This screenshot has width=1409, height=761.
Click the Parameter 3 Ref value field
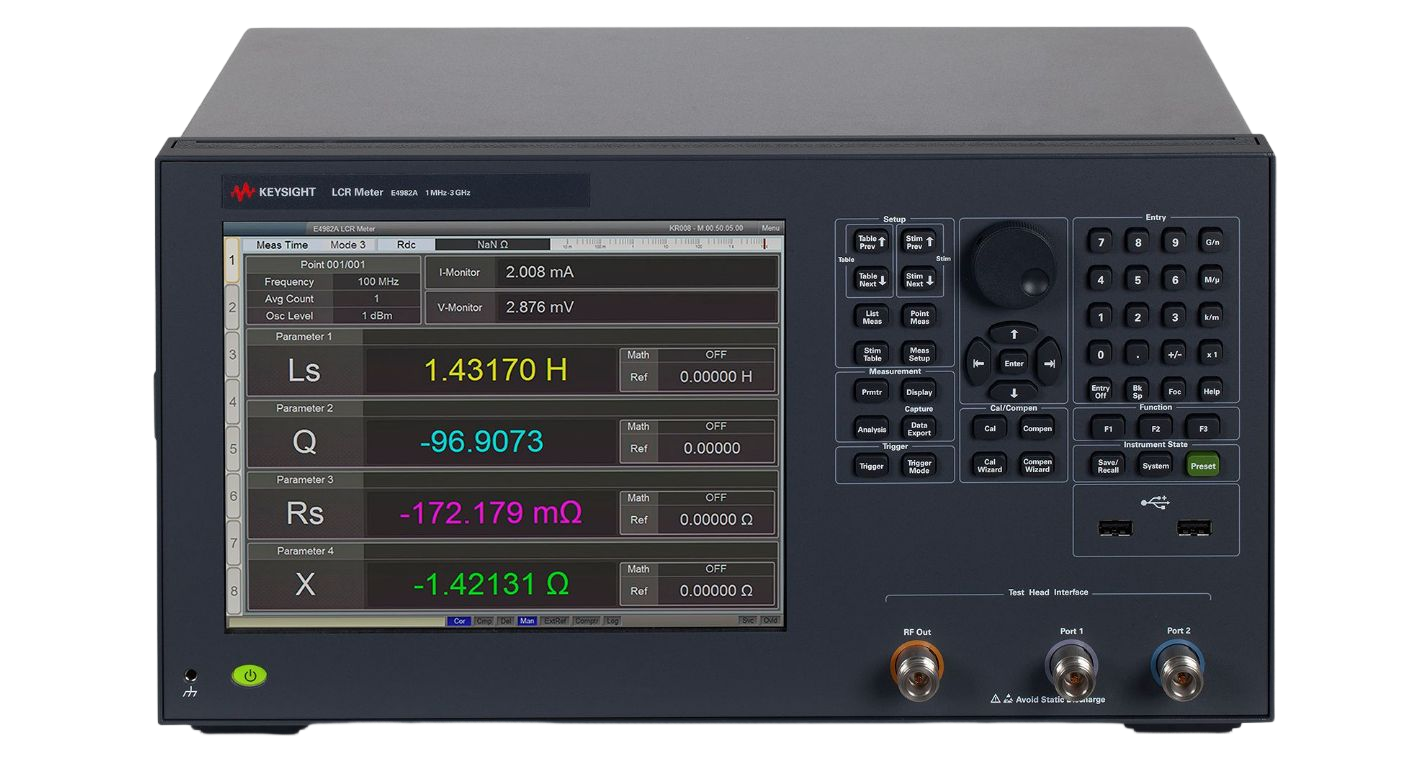tap(715, 520)
